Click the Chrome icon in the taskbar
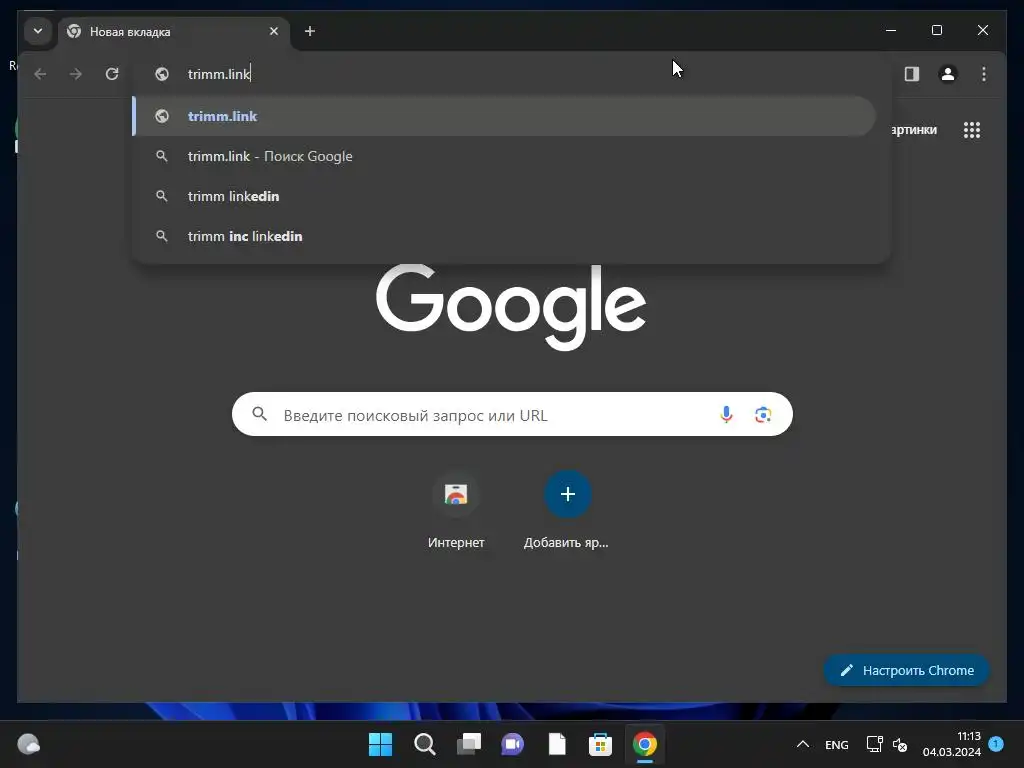Image resolution: width=1024 pixels, height=768 pixels. pyautogui.click(x=645, y=744)
